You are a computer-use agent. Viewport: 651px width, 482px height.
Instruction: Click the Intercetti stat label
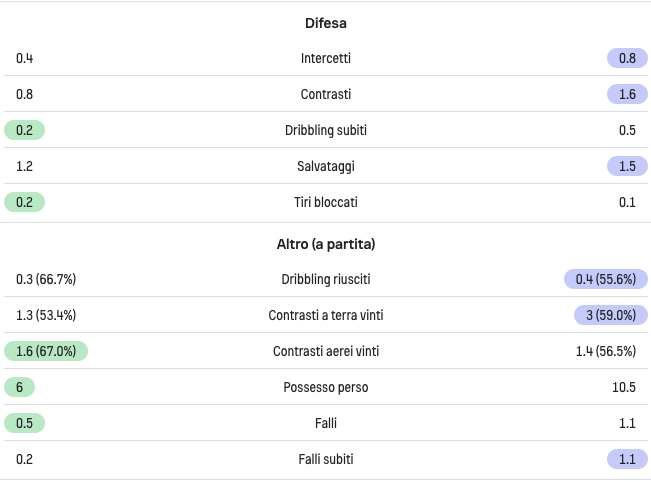[x=326, y=58]
